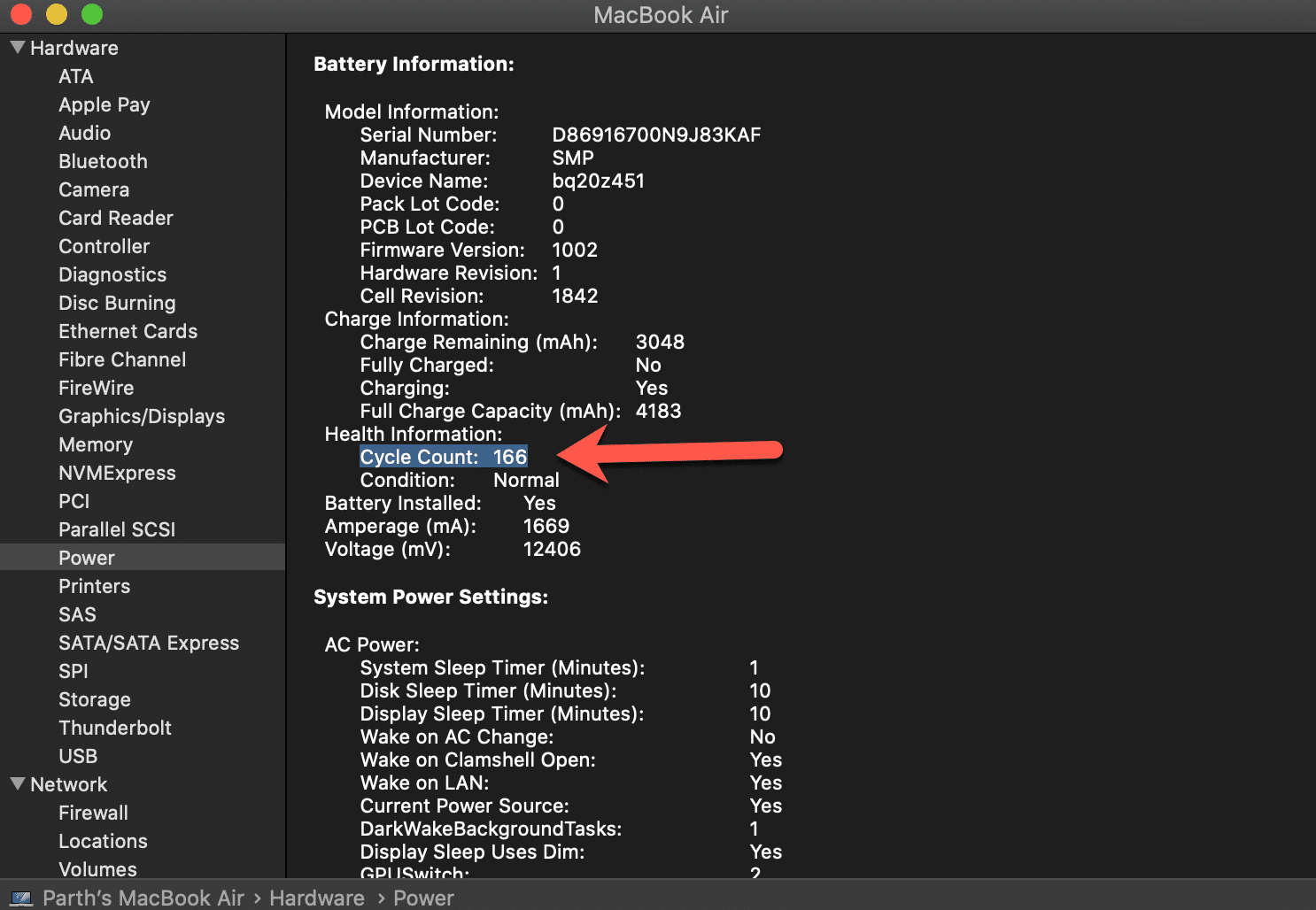Viewport: 1316px width, 910px height.
Task: Click the green zoom window button
Action: [92, 14]
